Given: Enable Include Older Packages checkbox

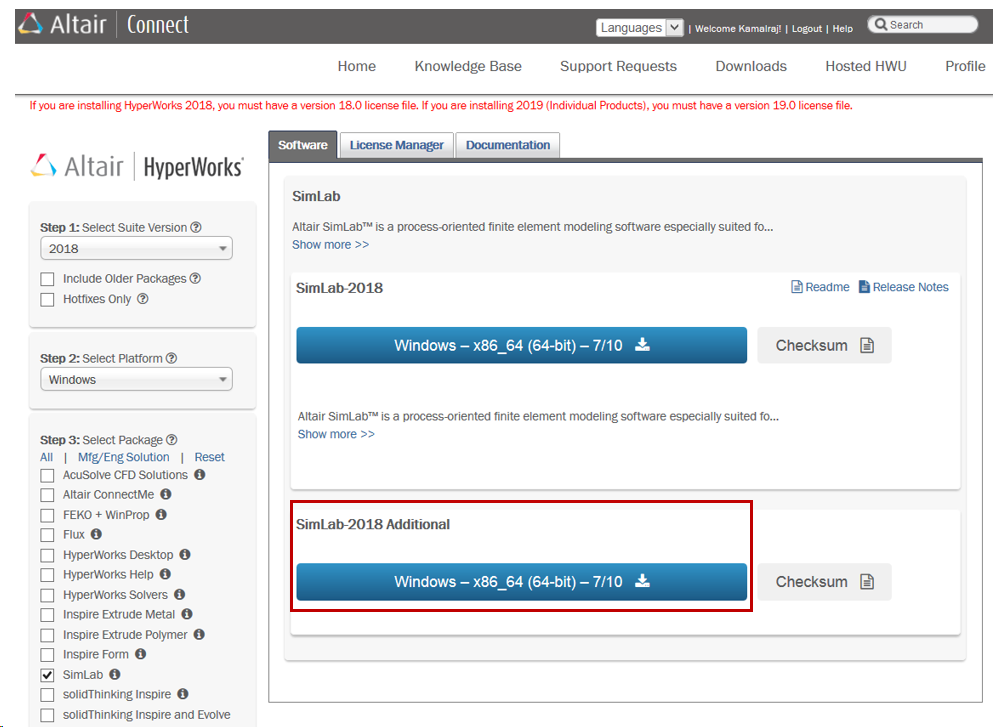Looking at the screenshot, I should coord(48,279).
